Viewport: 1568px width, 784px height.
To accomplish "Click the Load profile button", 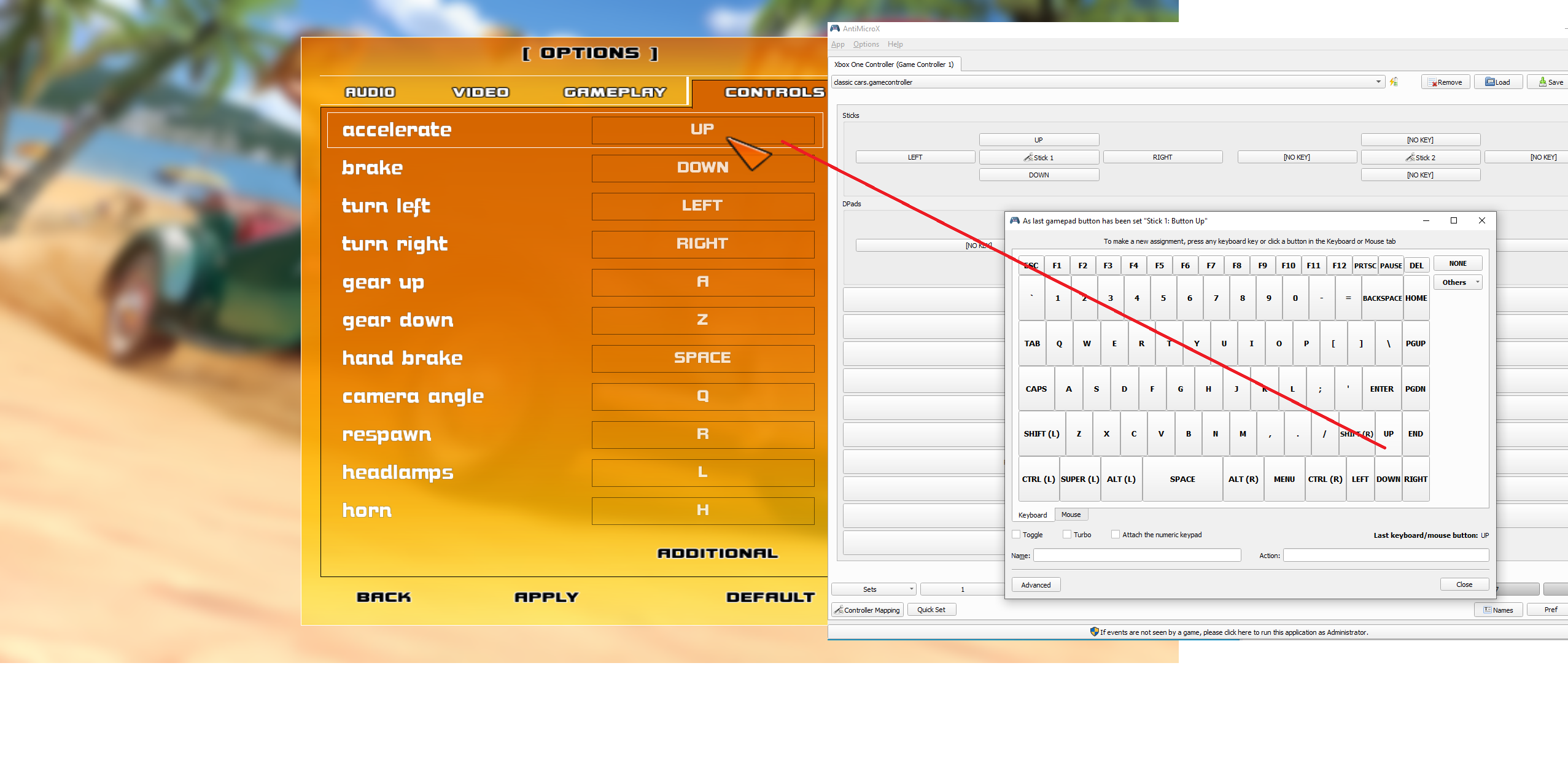I will point(1498,82).
